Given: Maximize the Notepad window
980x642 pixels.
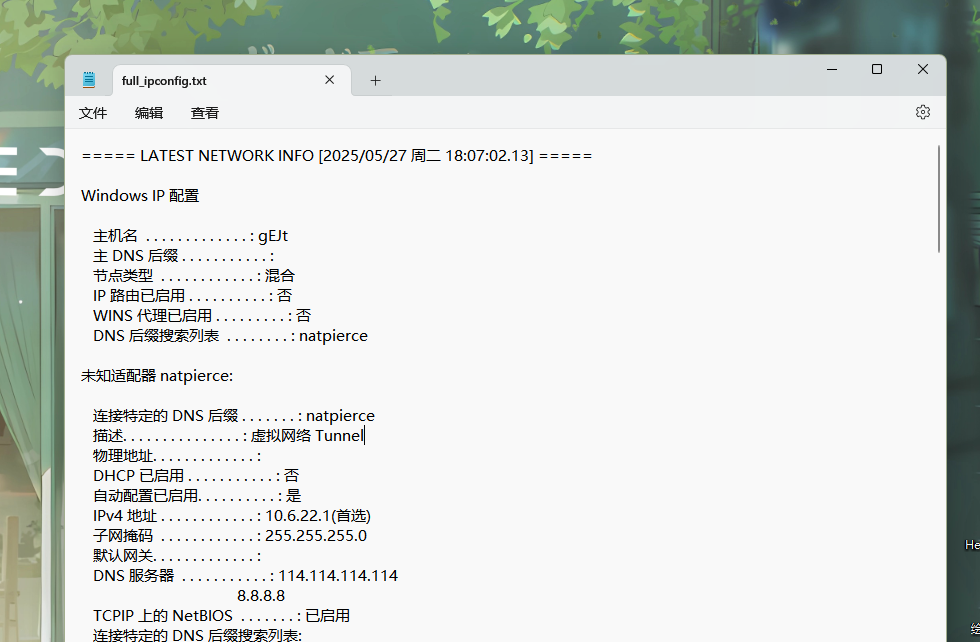Looking at the screenshot, I should [x=877, y=69].
